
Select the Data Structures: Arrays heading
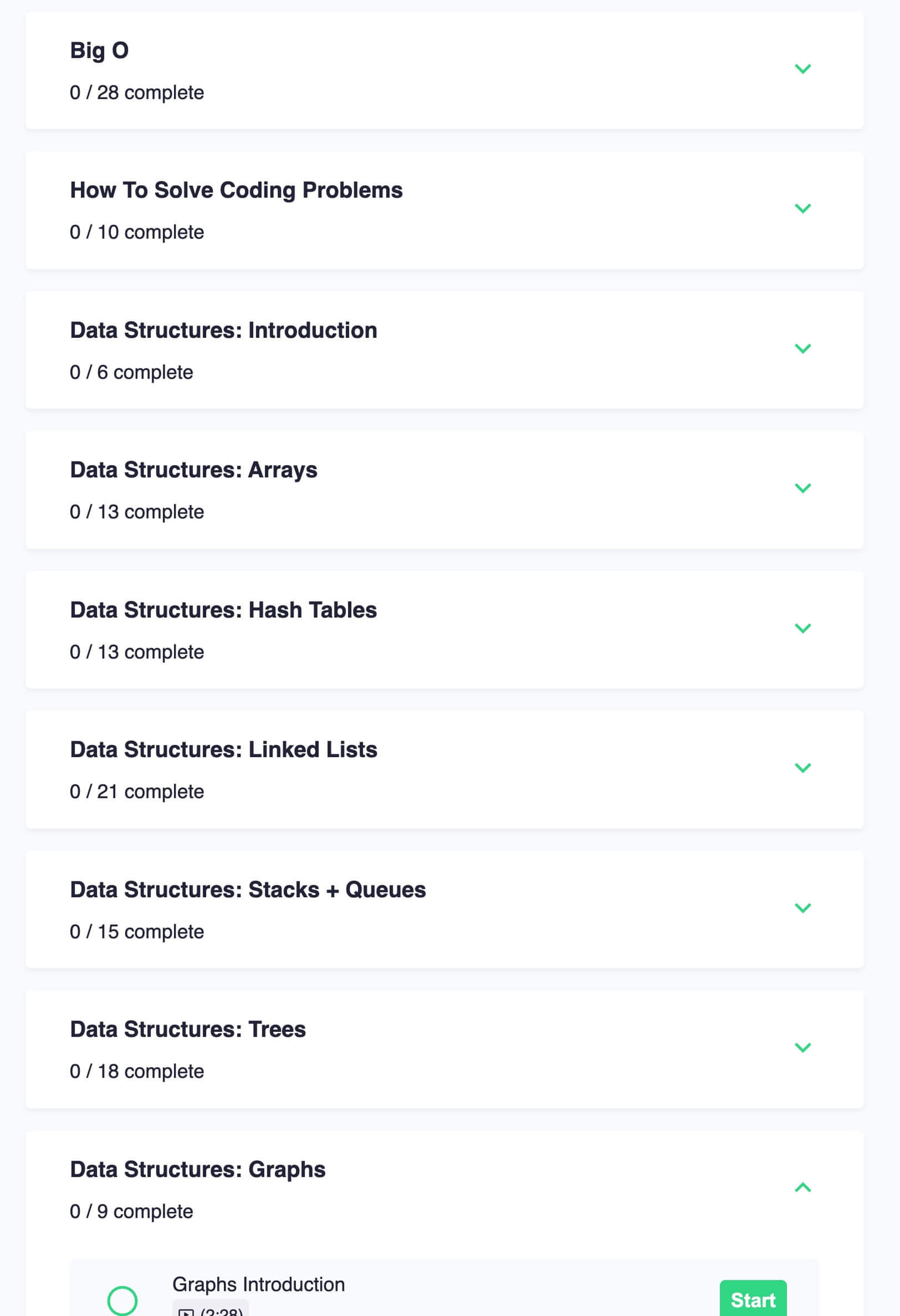(x=193, y=470)
